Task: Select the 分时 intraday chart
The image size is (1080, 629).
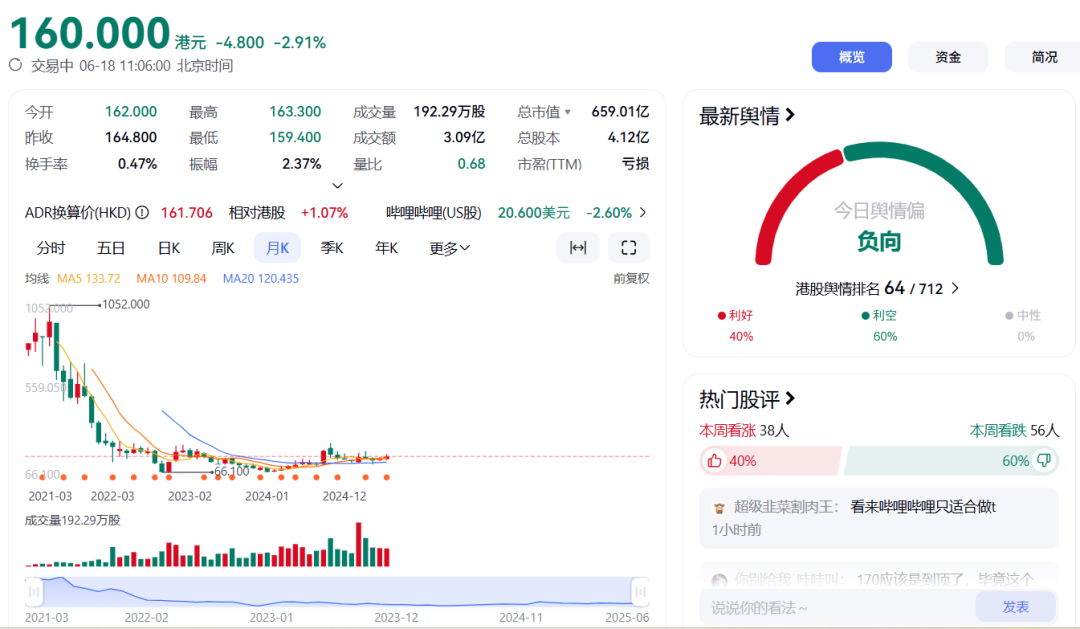Action: click(x=51, y=248)
